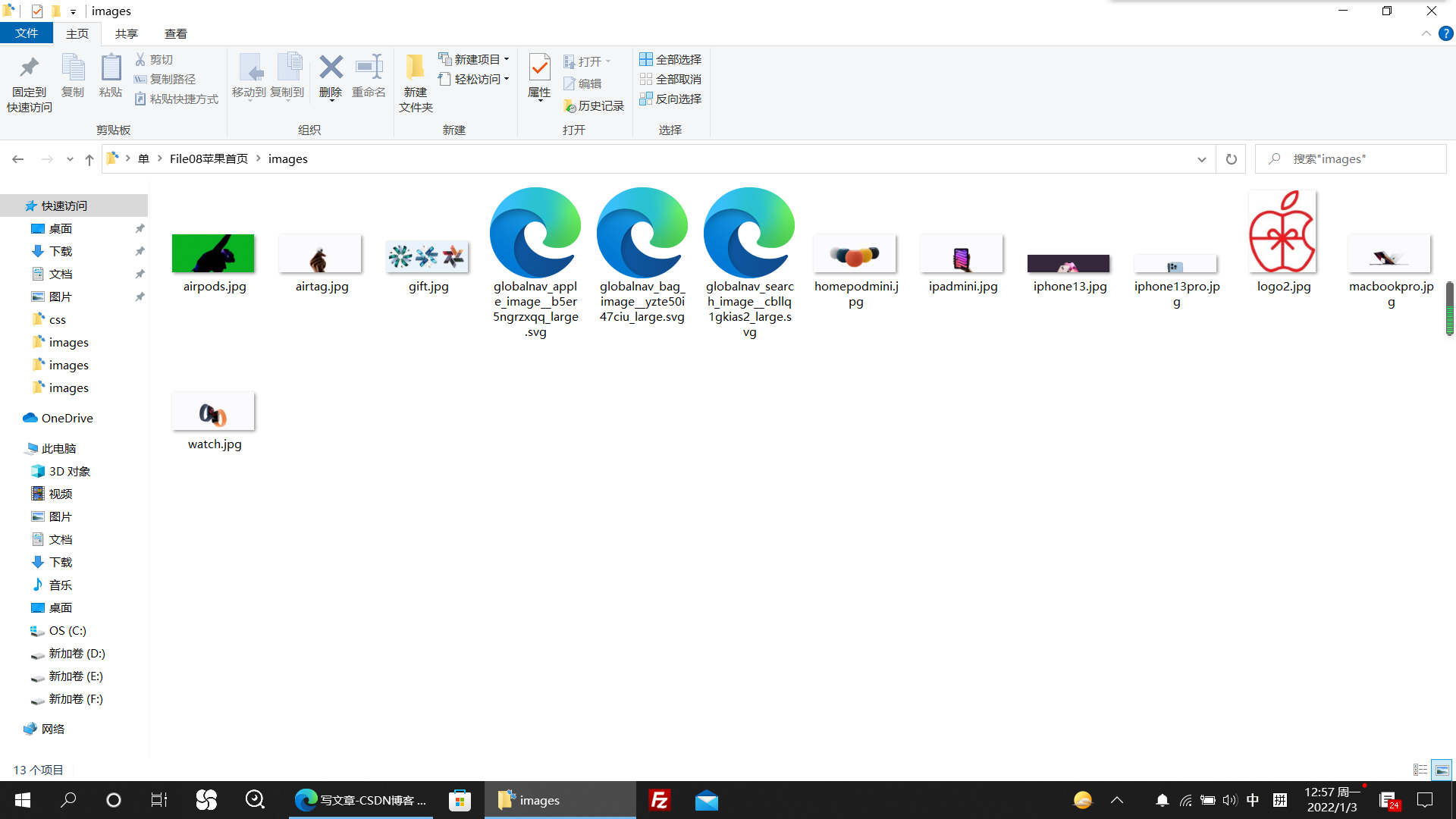Viewport: 1456px width, 819px height.
Task: Click the Pin to Quick access icon
Action: tap(29, 68)
